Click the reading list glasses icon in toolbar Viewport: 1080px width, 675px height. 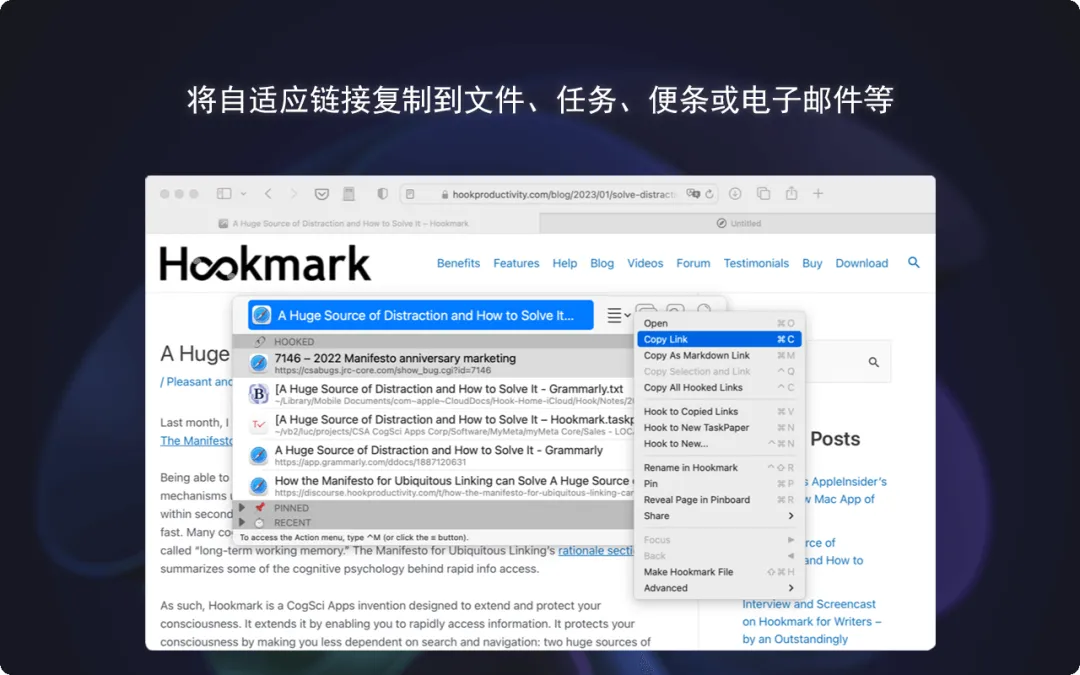point(320,193)
